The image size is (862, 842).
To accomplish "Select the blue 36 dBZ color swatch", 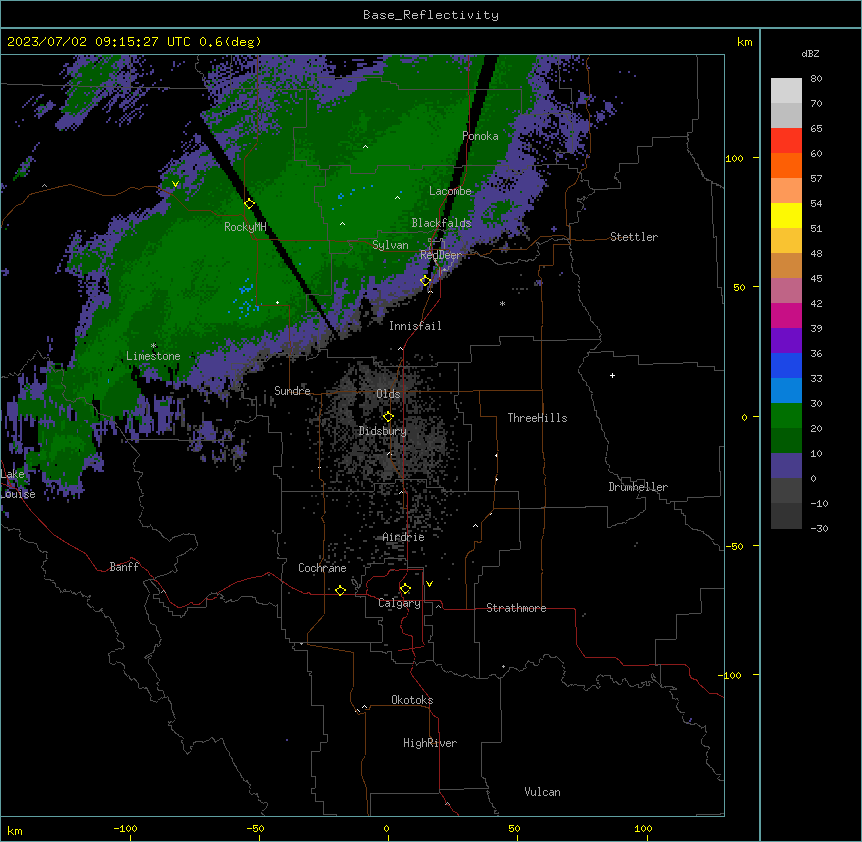I will coord(786,365).
